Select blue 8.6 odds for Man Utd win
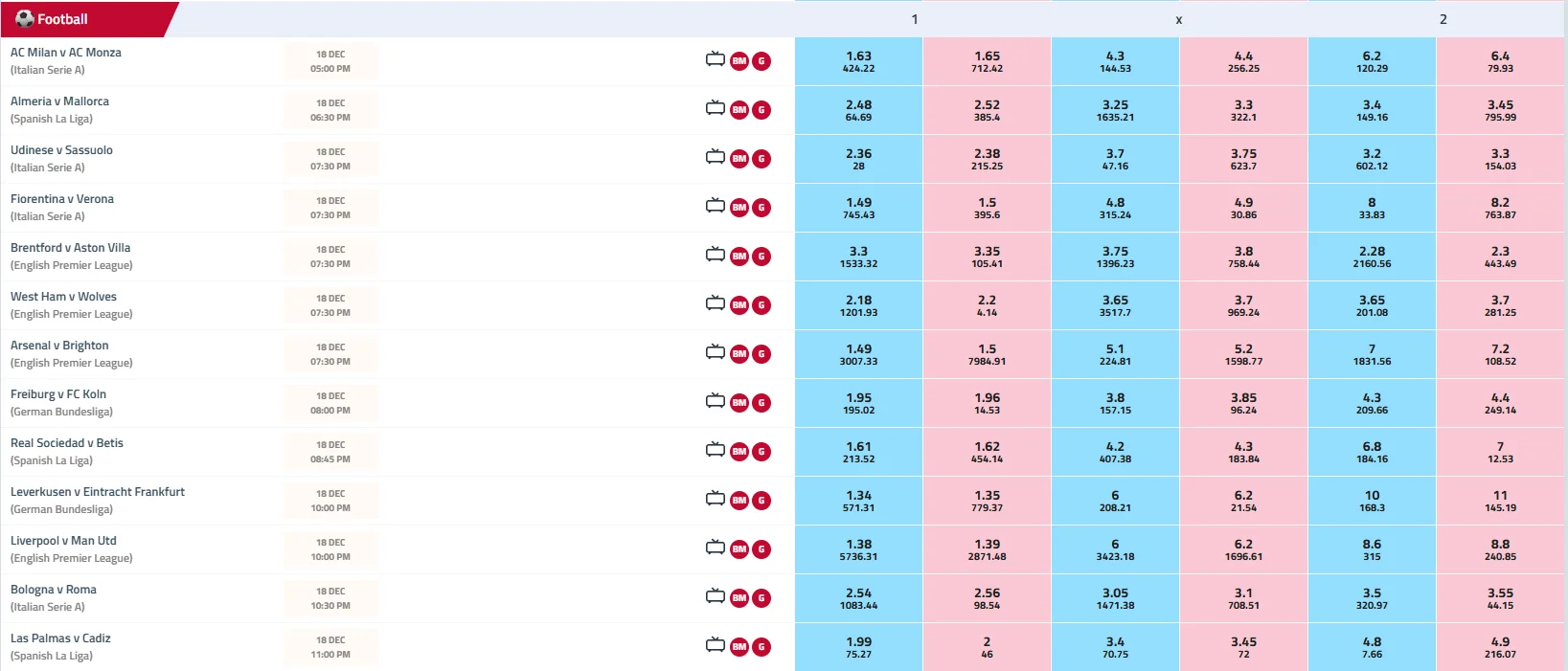Viewport: 1568px width, 671px height. point(1372,549)
